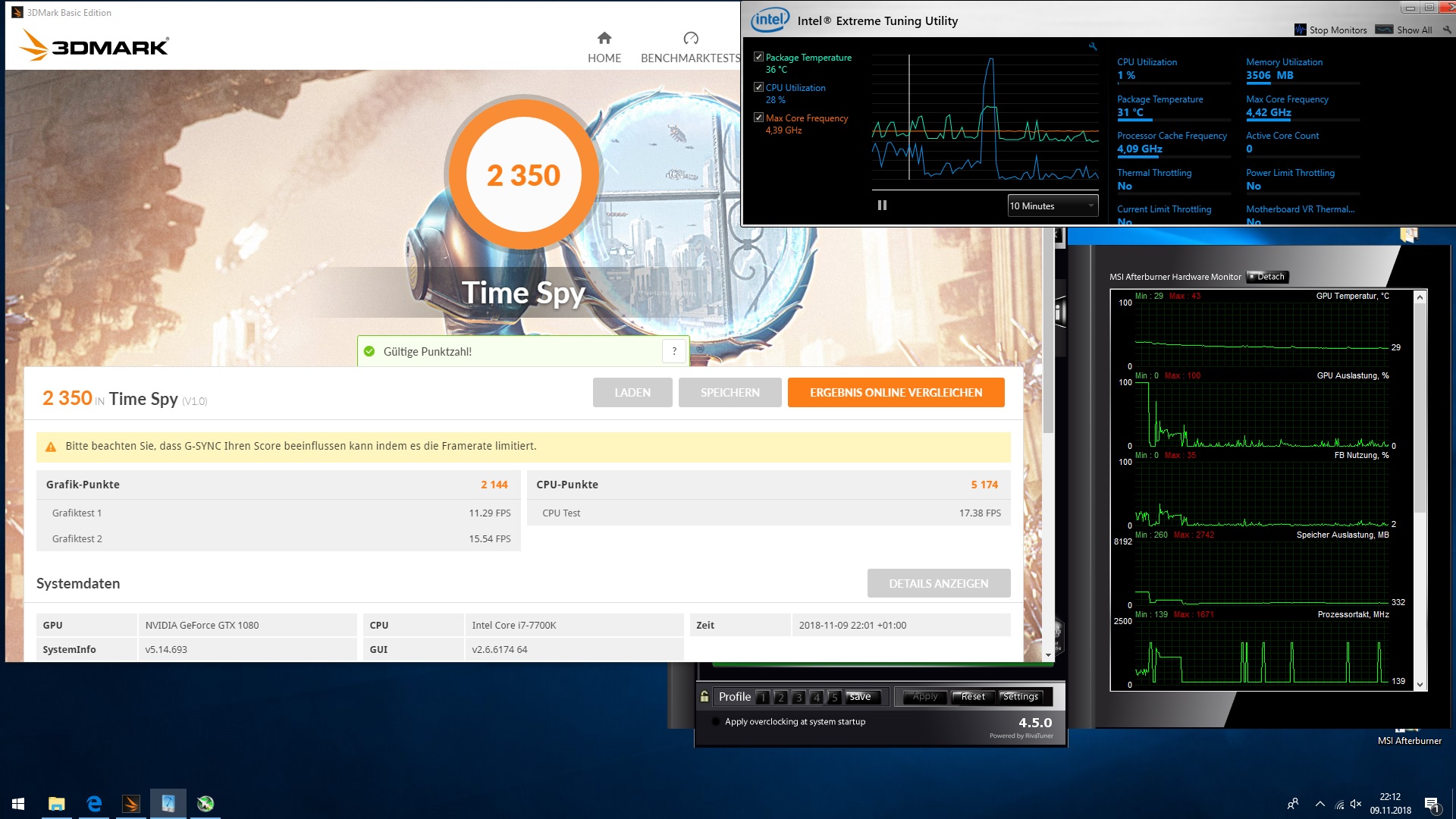Click ERGEBNIS ONLINE VERGLEICHEN button

[896, 392]
